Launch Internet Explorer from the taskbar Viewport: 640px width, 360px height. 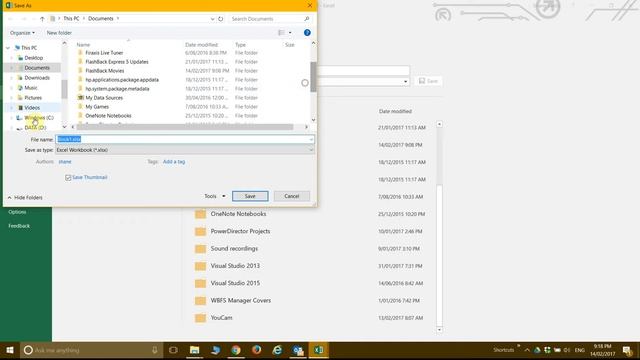click(x=278, y=350)
